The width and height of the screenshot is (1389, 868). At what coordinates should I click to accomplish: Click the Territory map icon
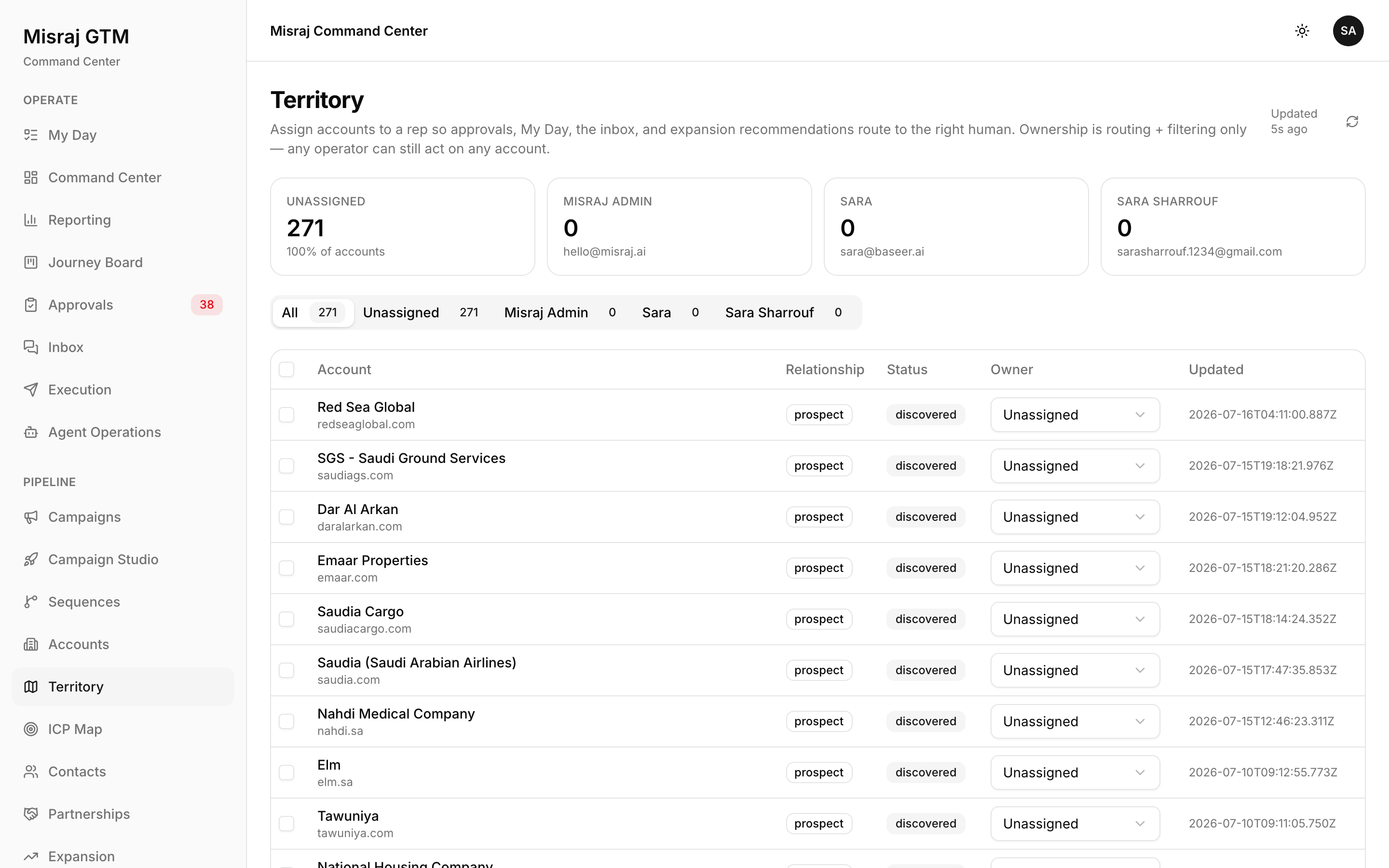[x=31, y=687]
